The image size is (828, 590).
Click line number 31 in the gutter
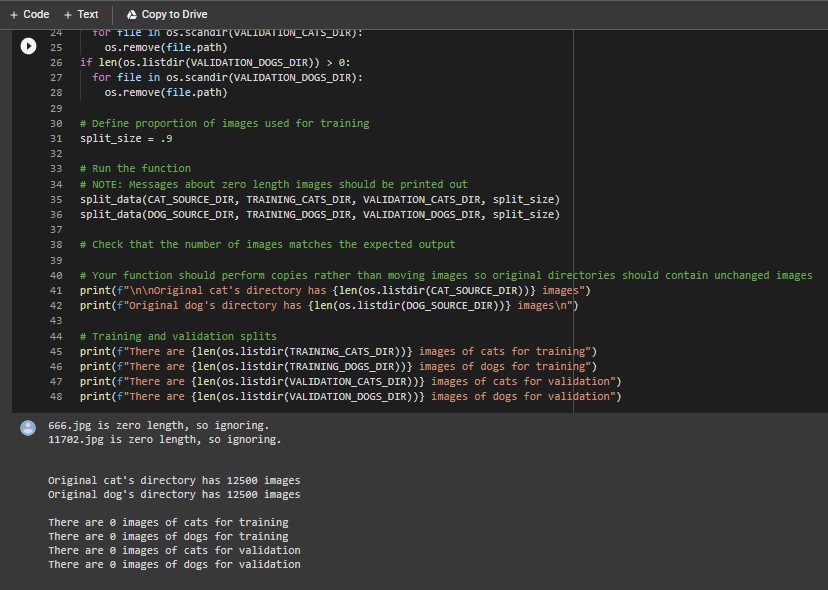56,138
